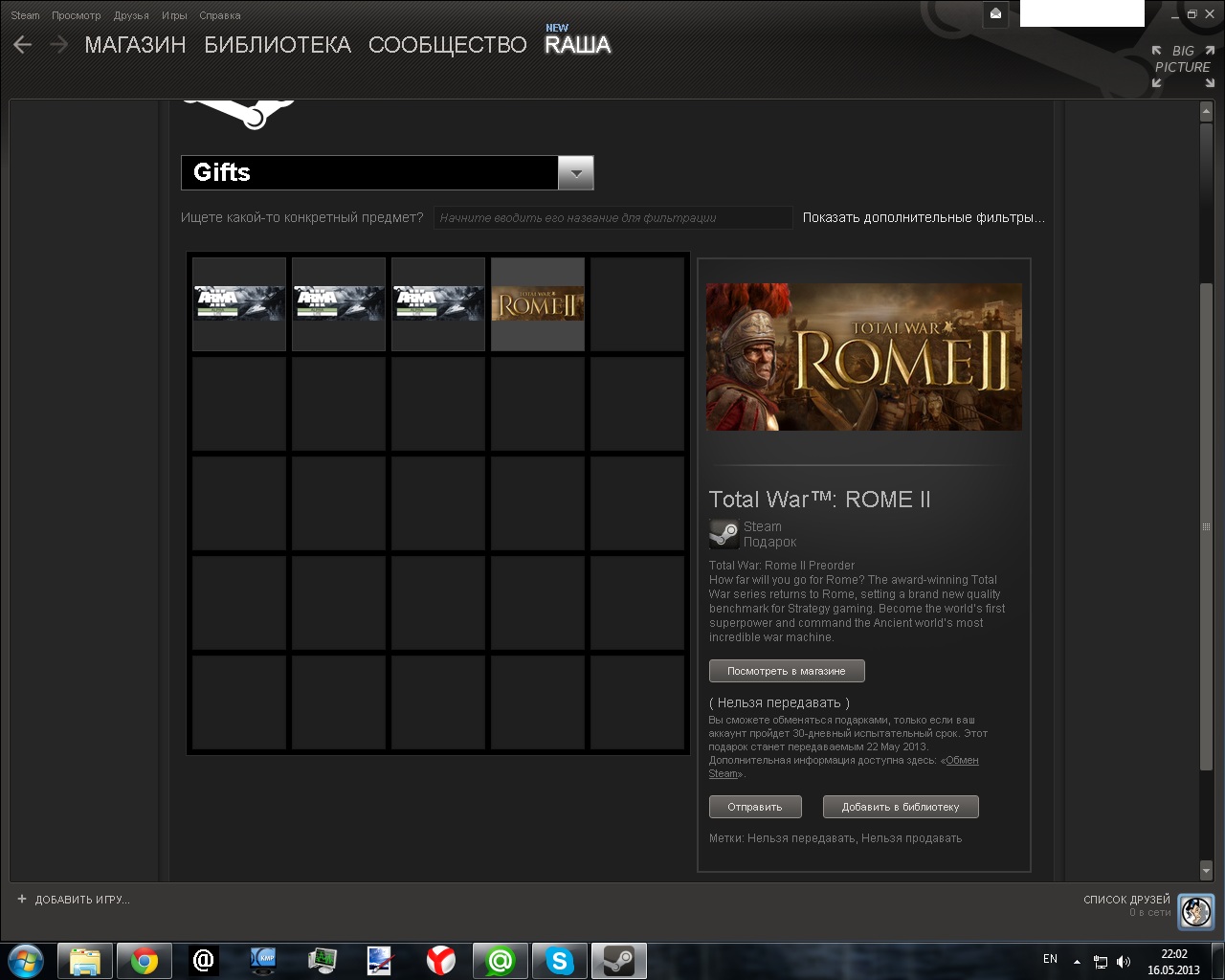Click Посмотреть в магазине button

[787, 671]
